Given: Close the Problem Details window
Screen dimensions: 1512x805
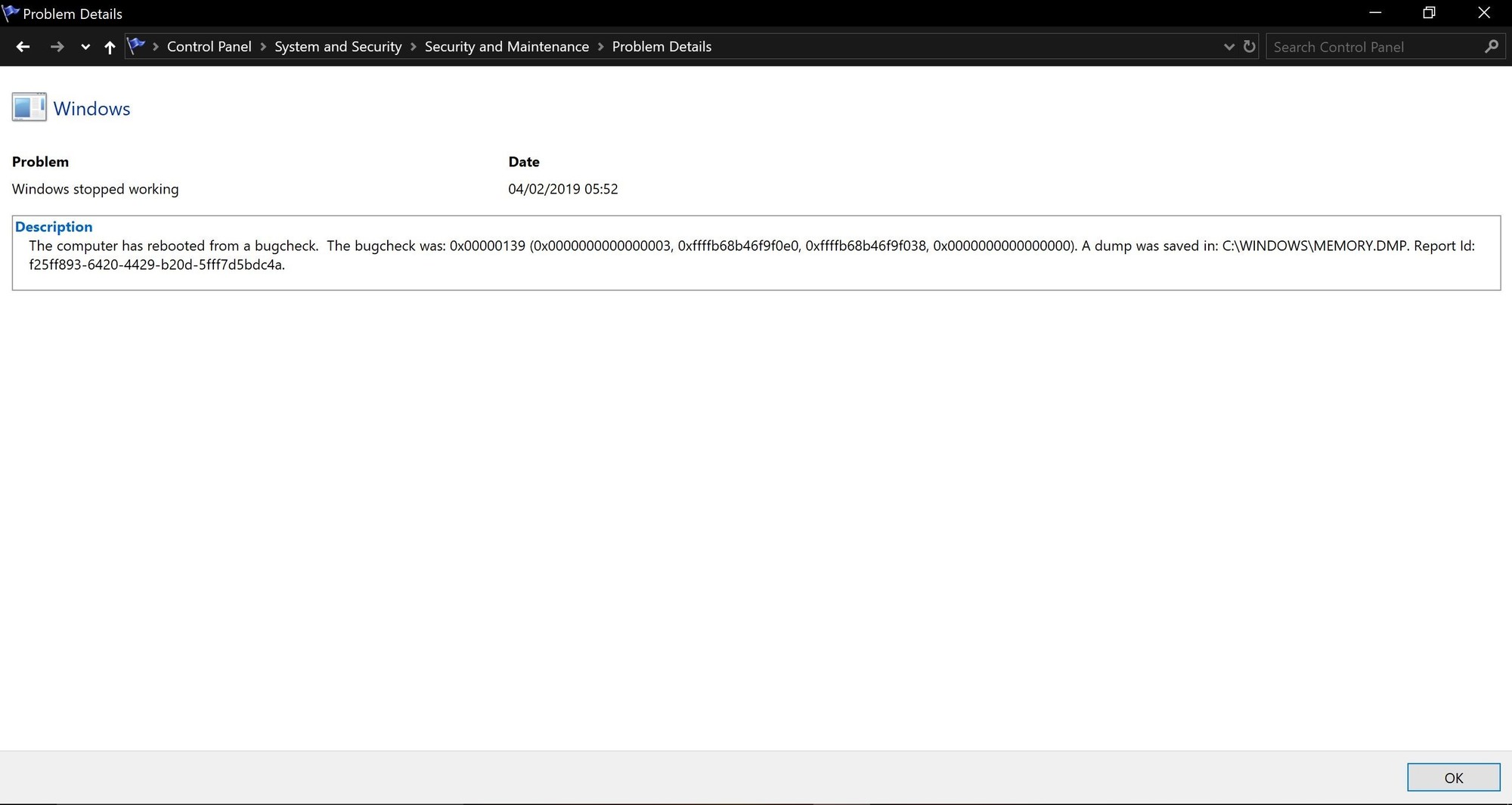Looking at the screenshot, I should click(x=1484, y=13).
